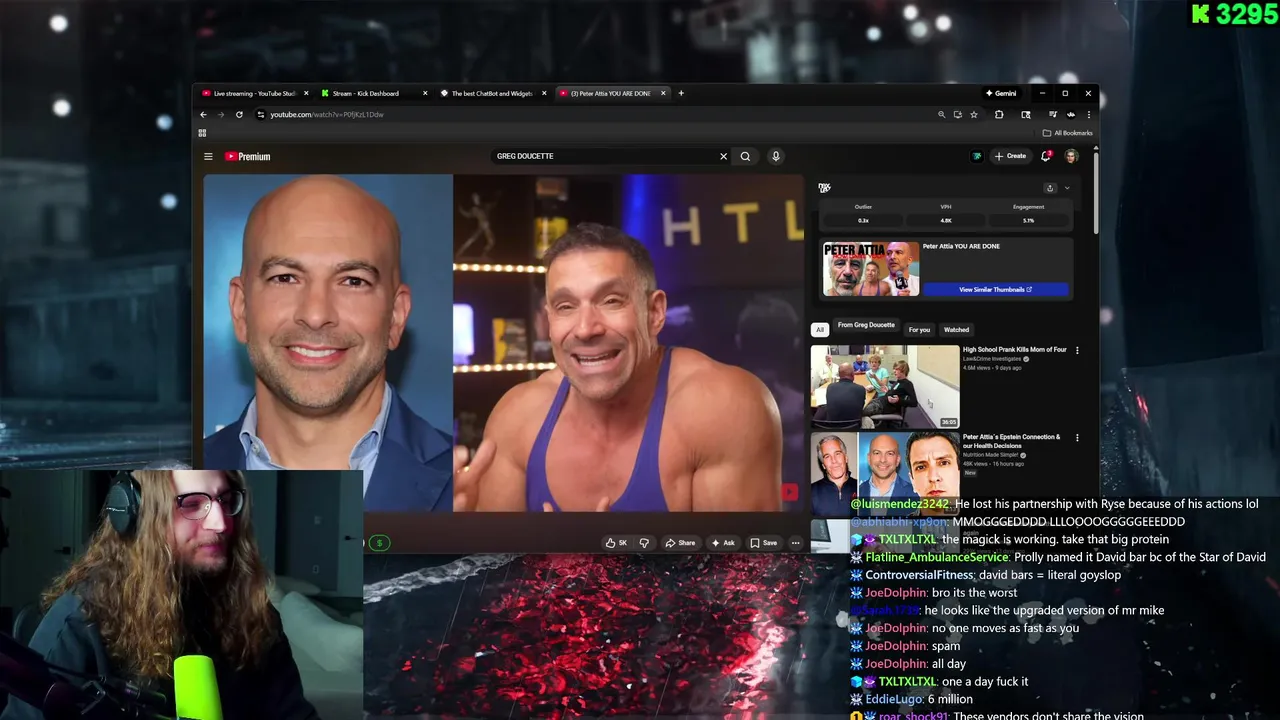
Task: Click the browser address bar URL
Action: tap(327, 114)
